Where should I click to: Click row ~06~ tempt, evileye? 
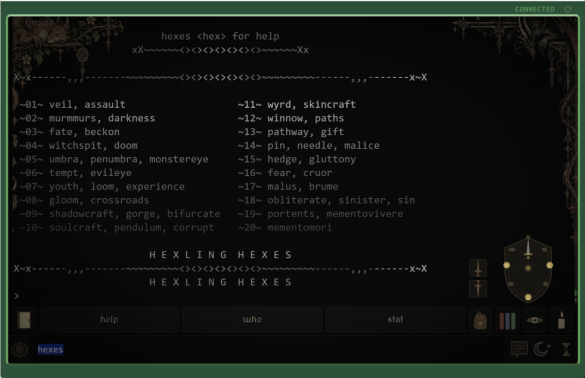(75, 173)
